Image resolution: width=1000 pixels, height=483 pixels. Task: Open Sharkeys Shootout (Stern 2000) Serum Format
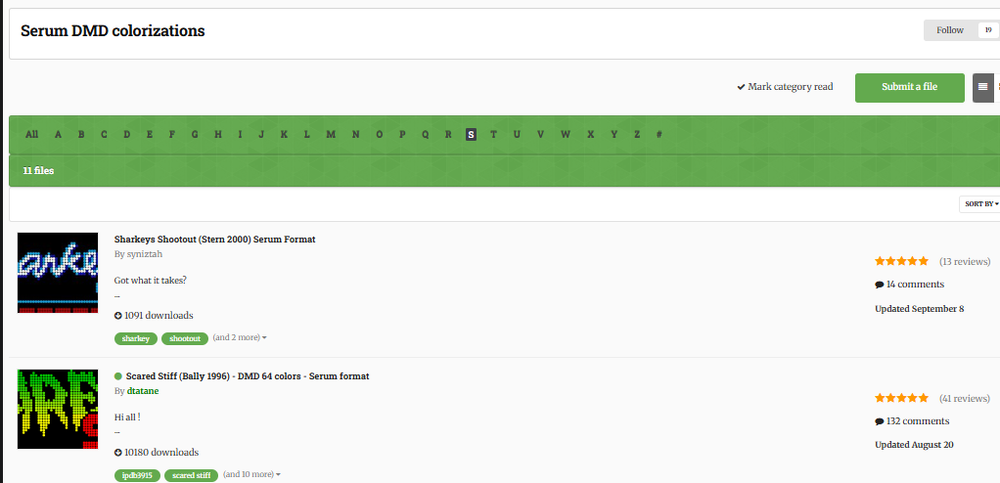[215, 239]
